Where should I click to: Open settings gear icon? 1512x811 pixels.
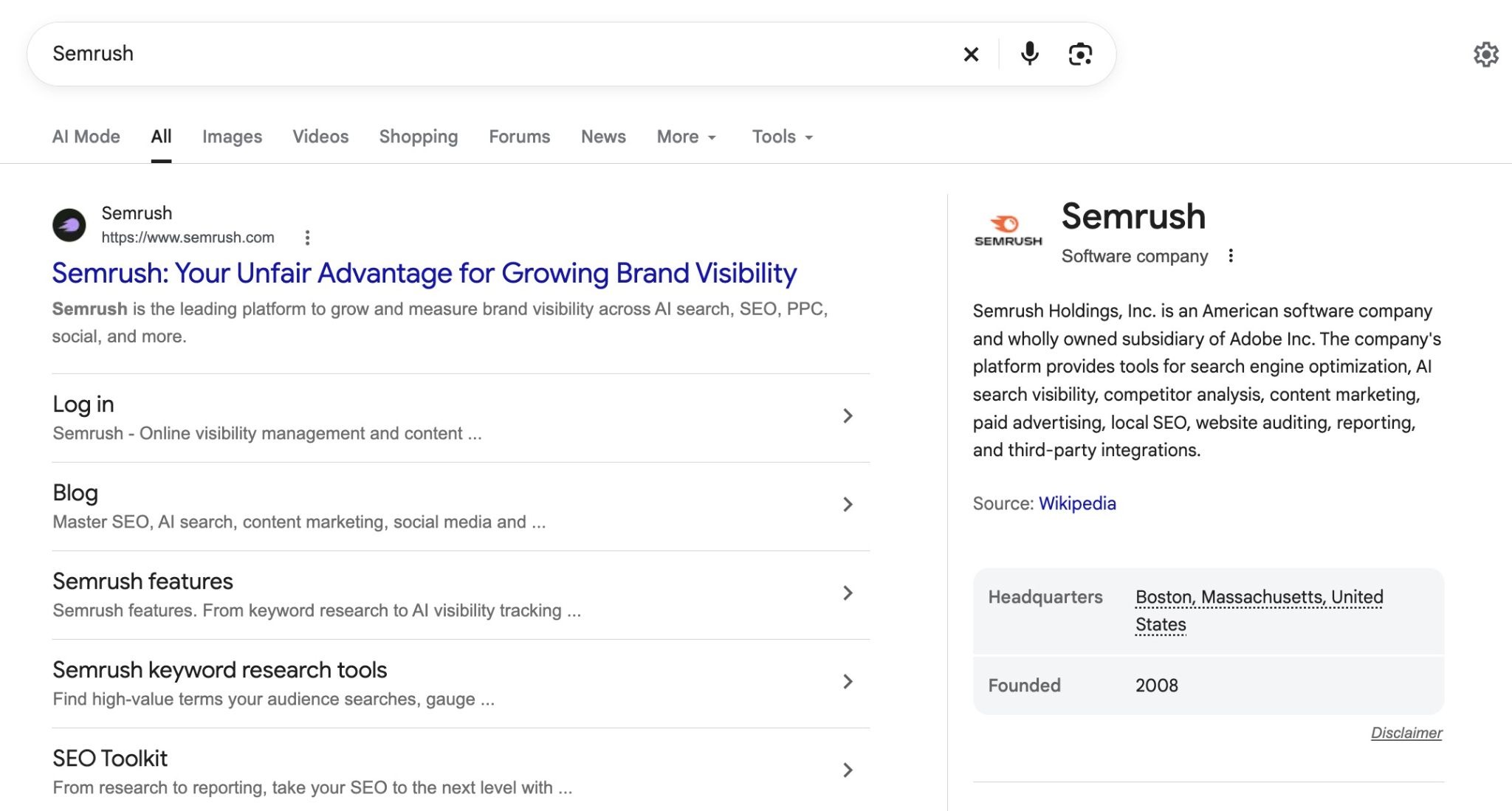pos(1485,54)
